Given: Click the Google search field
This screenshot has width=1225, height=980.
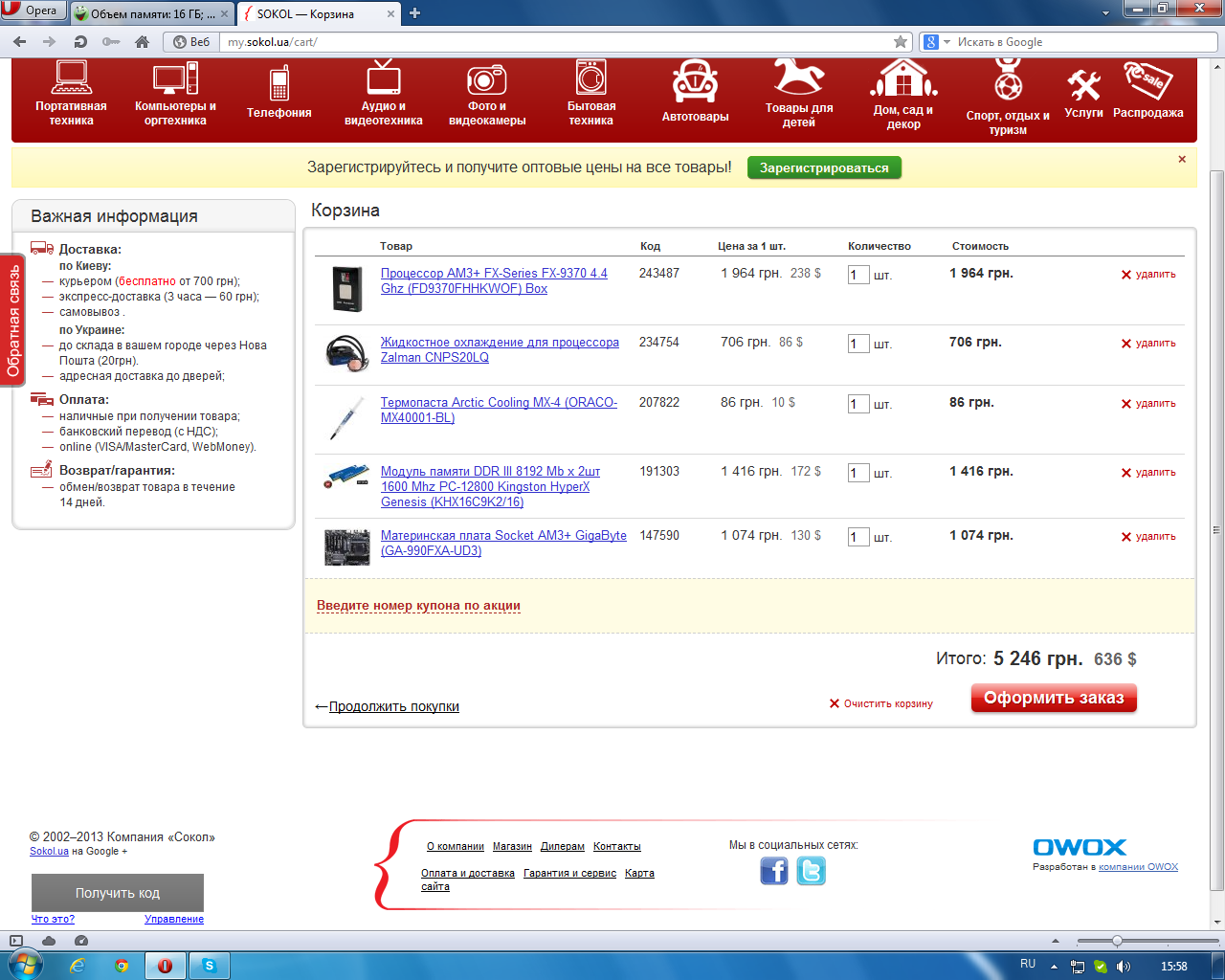Looking at the screenshot, I should [x=1086, y=41].
